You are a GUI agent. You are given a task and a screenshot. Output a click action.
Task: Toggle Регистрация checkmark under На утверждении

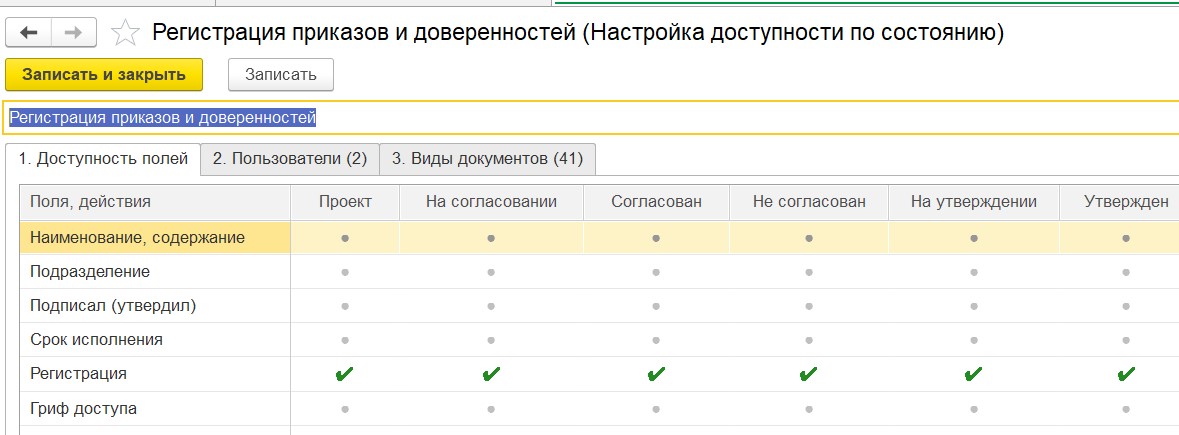[x=974, y=373]
